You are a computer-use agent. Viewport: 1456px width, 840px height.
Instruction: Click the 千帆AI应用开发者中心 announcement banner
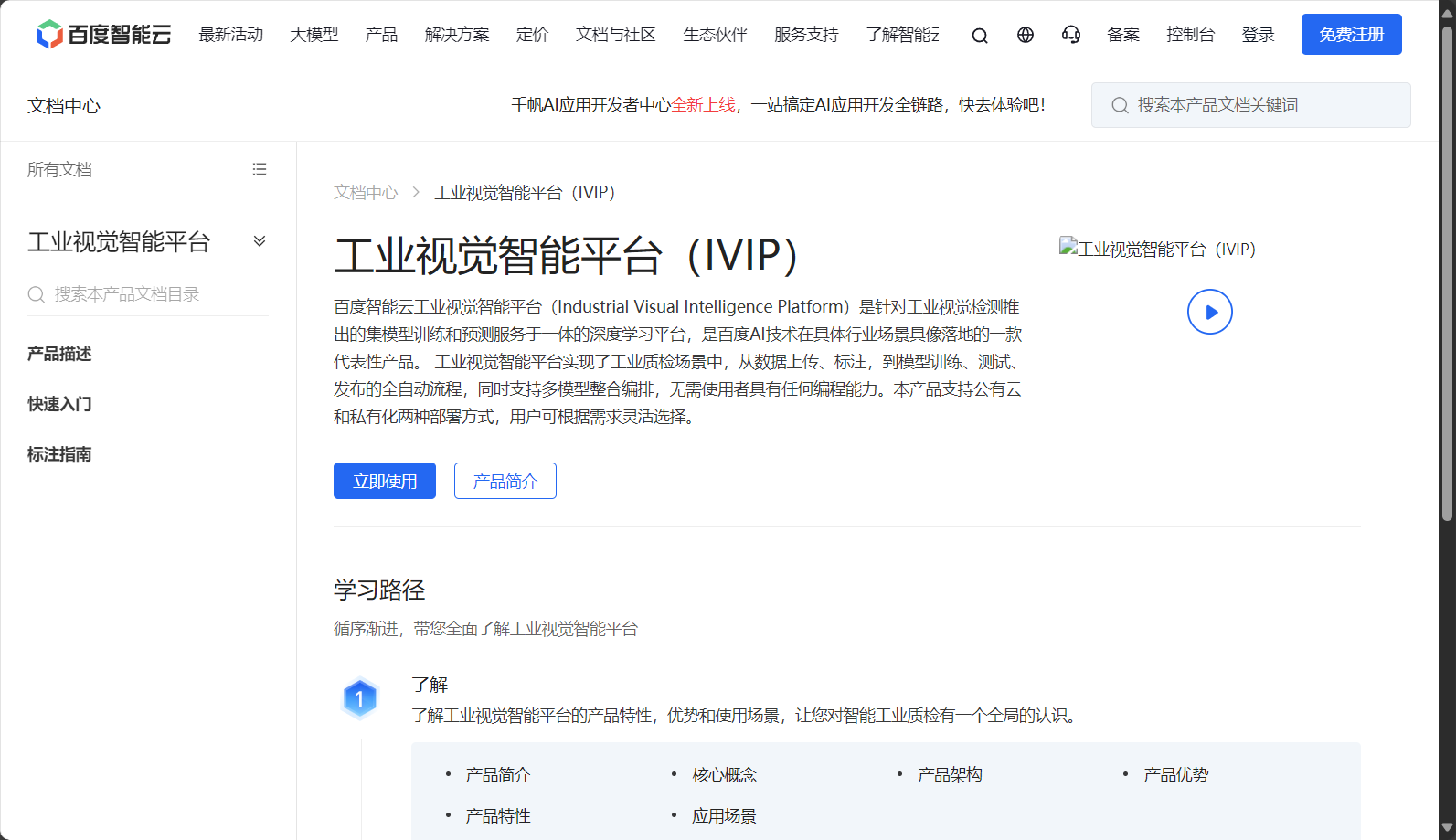point(778,105)
